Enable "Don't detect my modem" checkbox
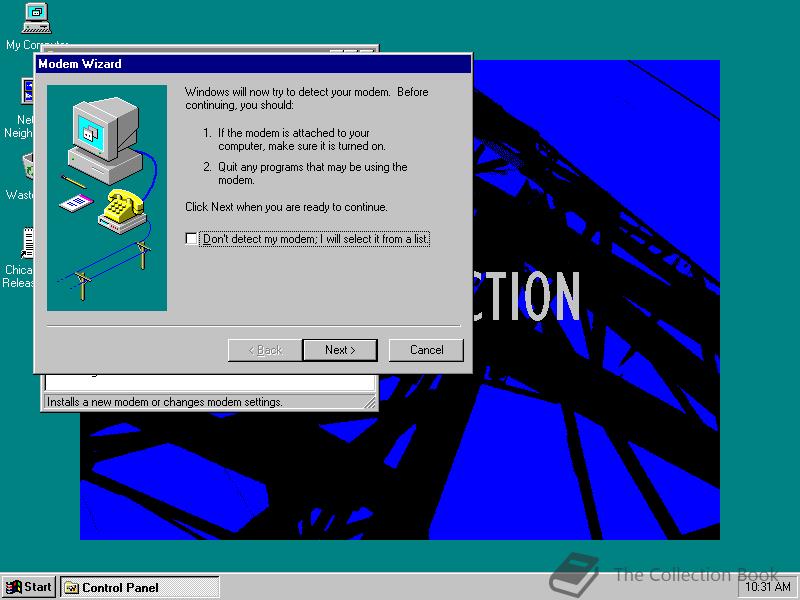 (191, 239)
